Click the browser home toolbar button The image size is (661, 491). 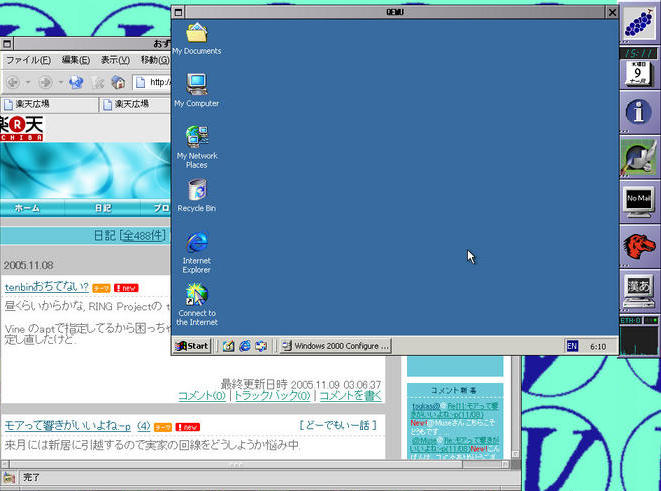[118, 82]
